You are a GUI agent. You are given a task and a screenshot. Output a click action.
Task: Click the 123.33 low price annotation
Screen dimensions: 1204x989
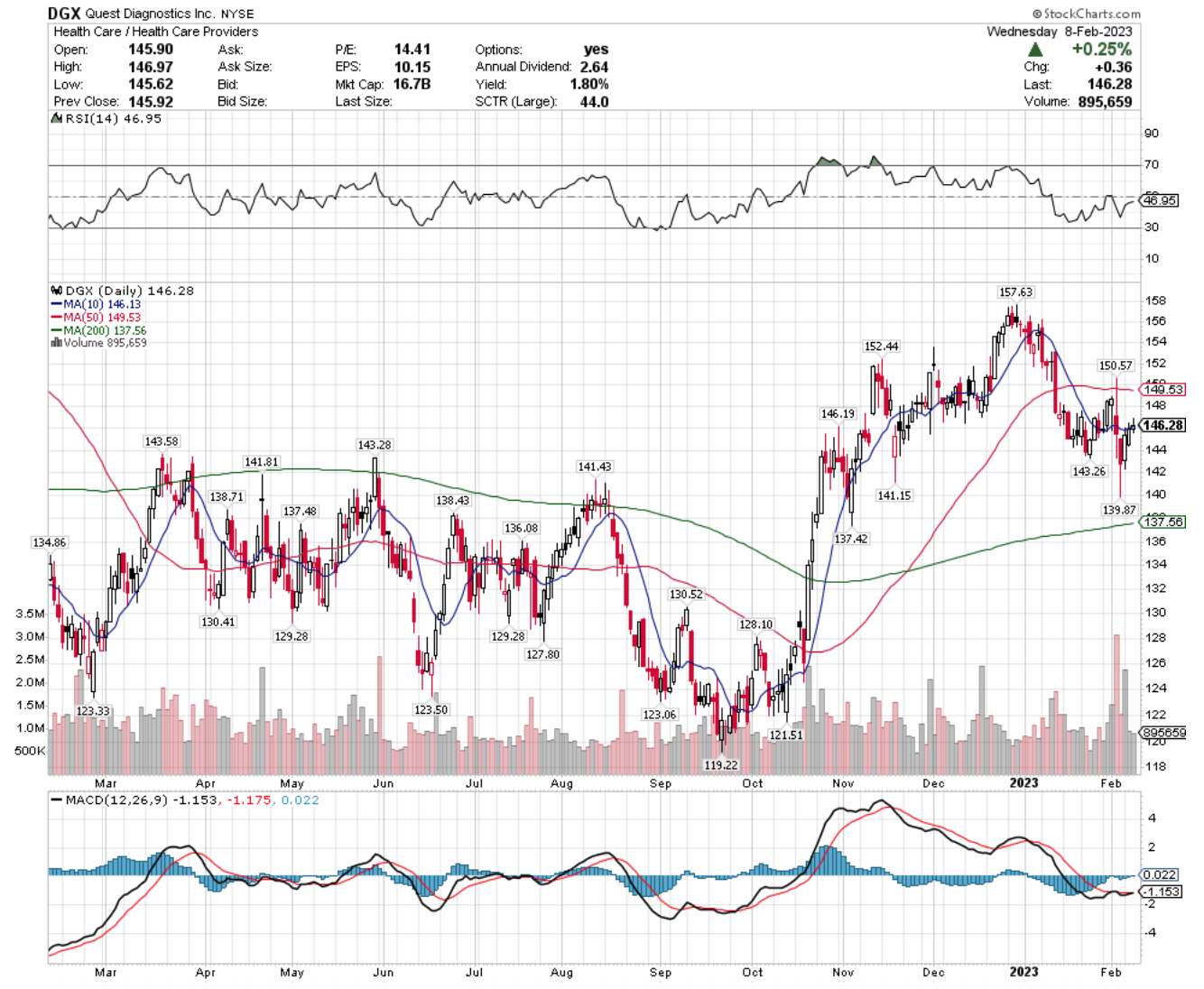(x=93, y=711)
